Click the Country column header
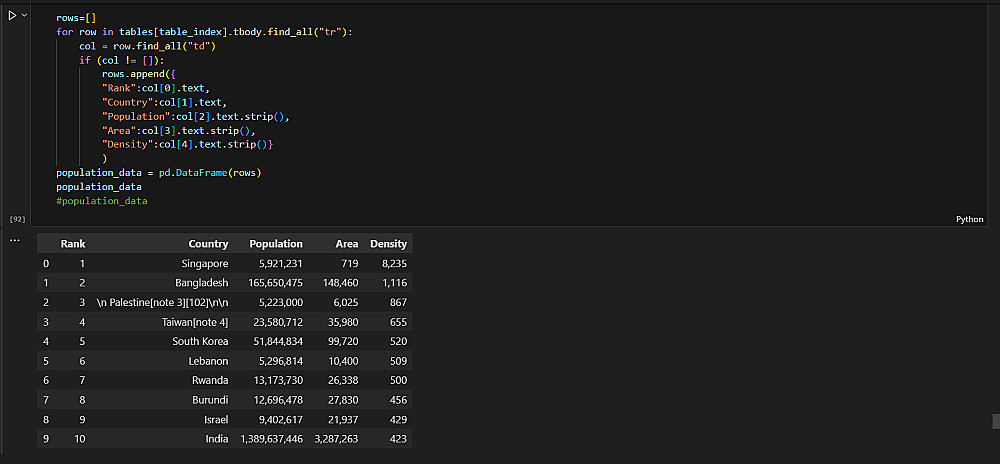The image size is (1000, 464). pos(208,244)
